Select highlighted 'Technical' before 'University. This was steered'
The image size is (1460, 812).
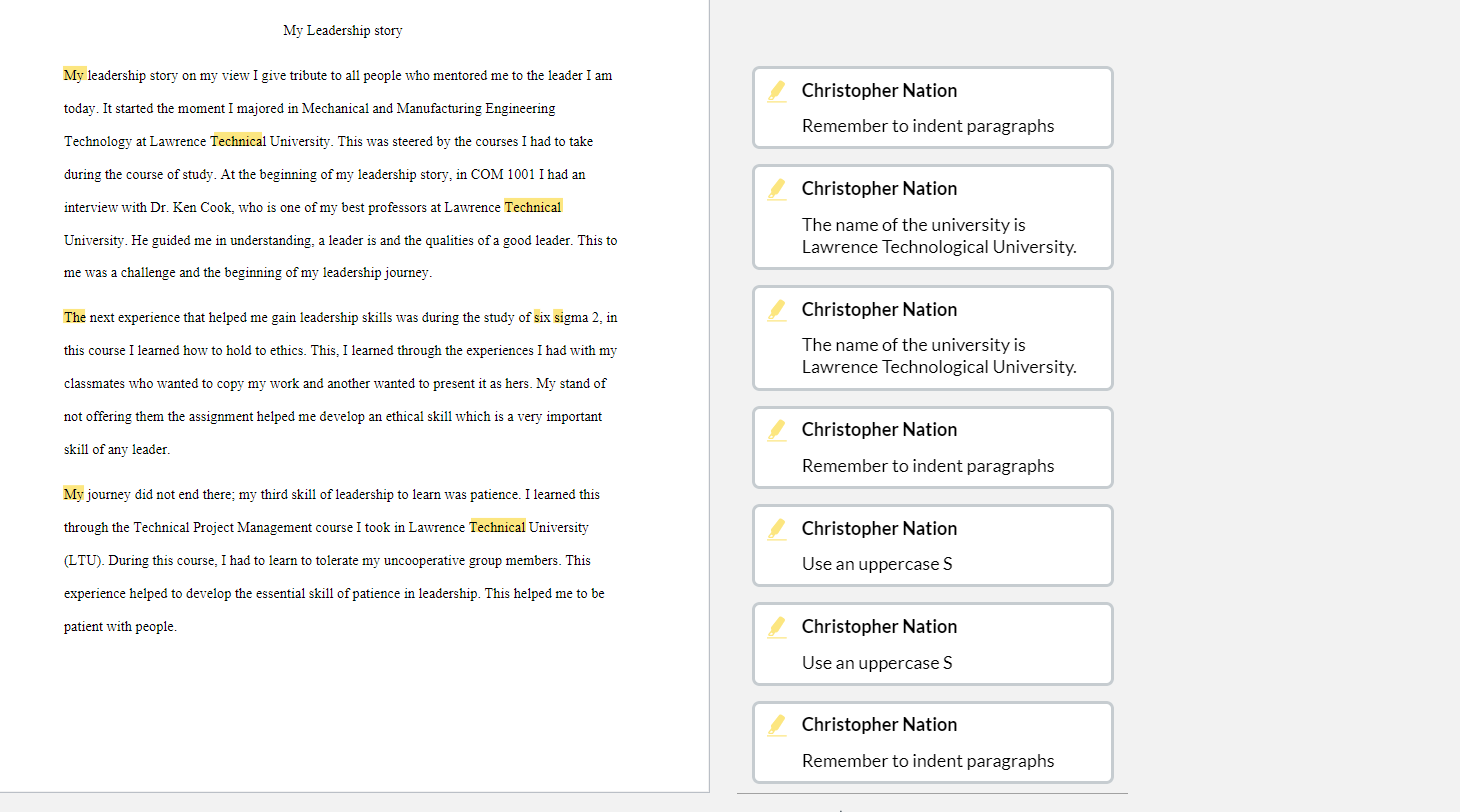[x=236, y=141]
